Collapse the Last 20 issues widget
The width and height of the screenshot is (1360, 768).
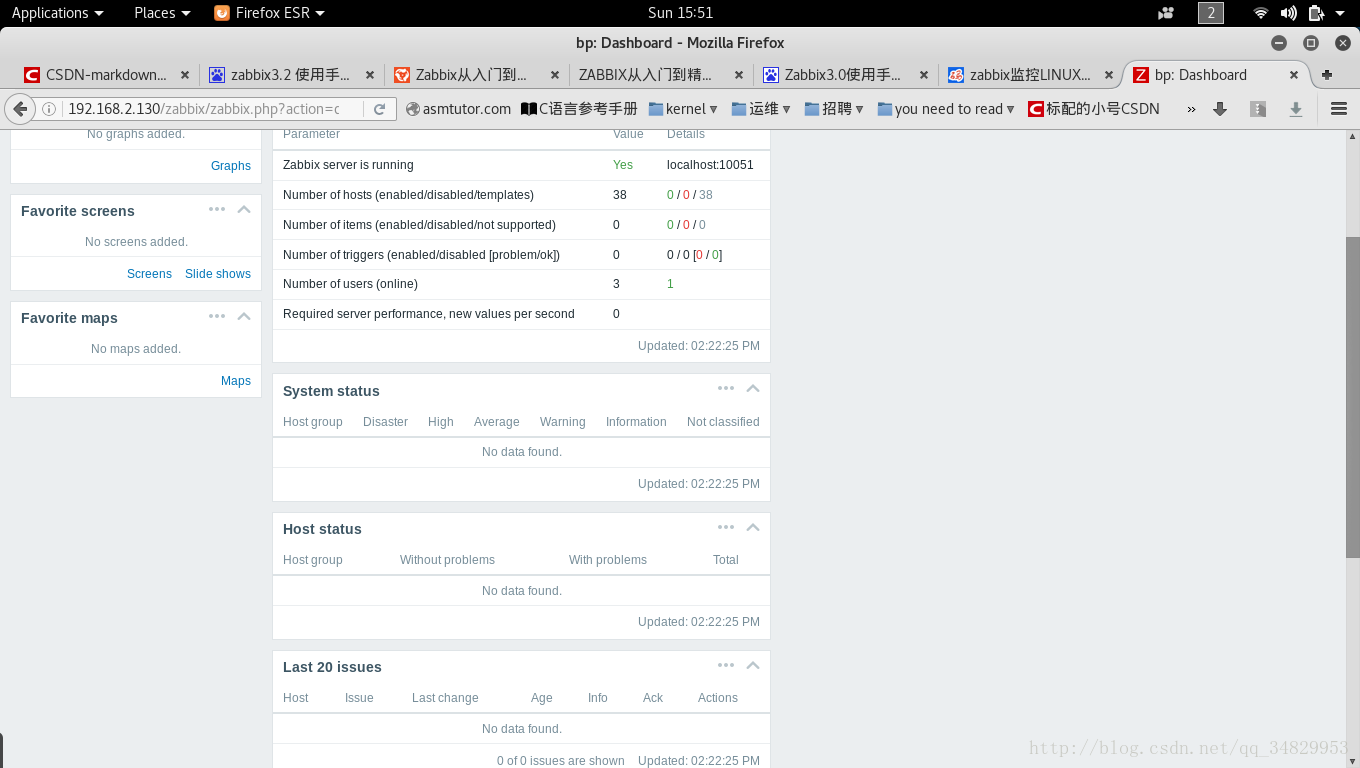tap(753, 665)
